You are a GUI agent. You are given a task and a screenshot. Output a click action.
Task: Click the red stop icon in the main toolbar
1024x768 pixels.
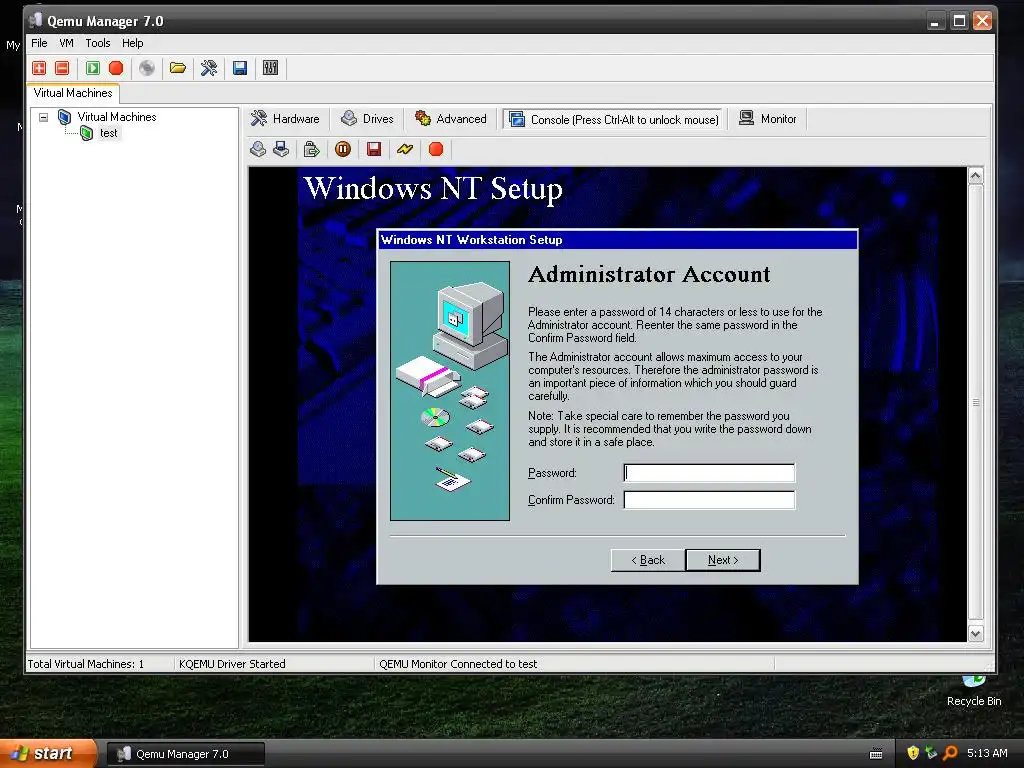point(116,68)
